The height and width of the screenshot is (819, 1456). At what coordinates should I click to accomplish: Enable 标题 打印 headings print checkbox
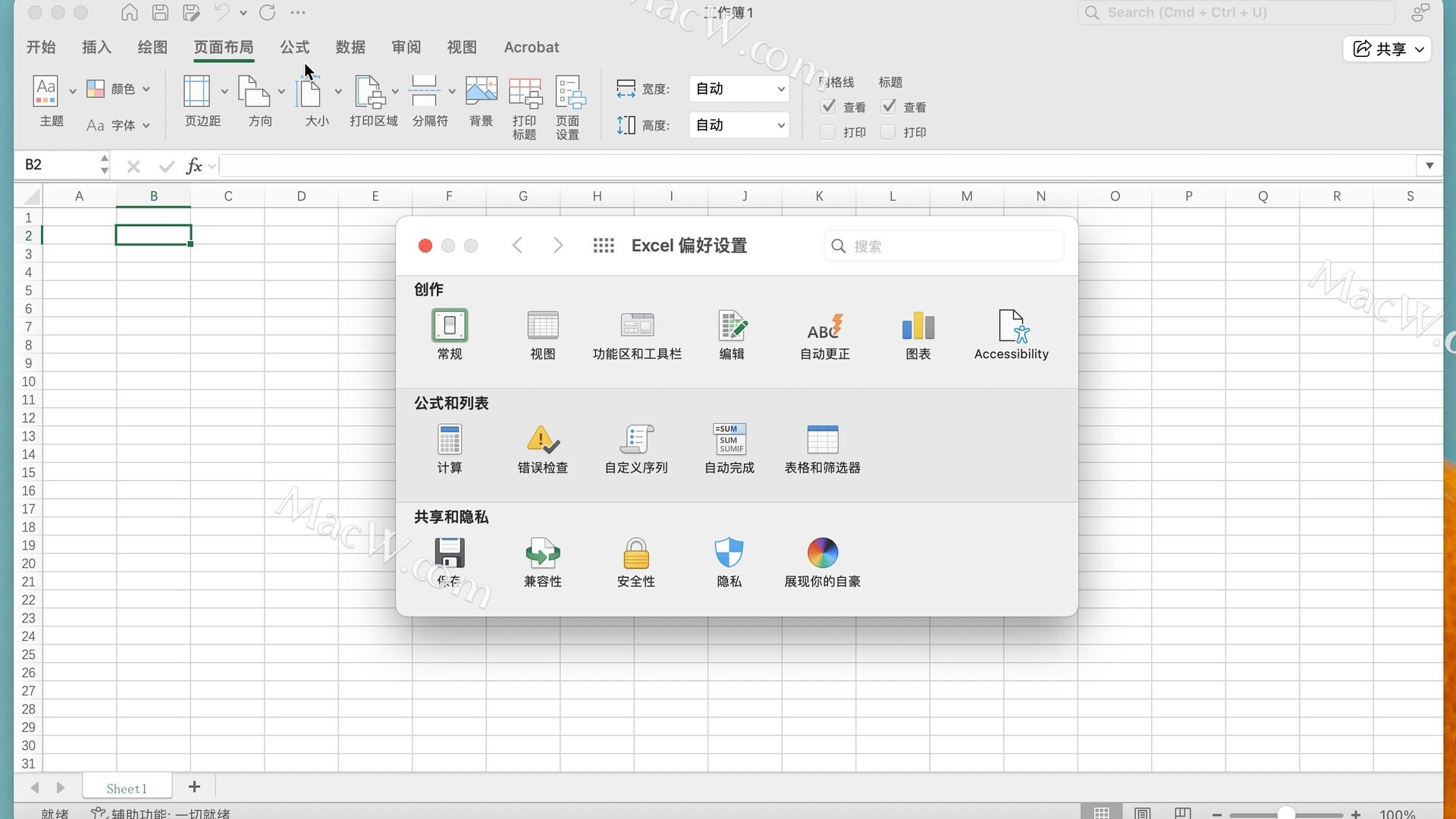click(x=888, y=132)
